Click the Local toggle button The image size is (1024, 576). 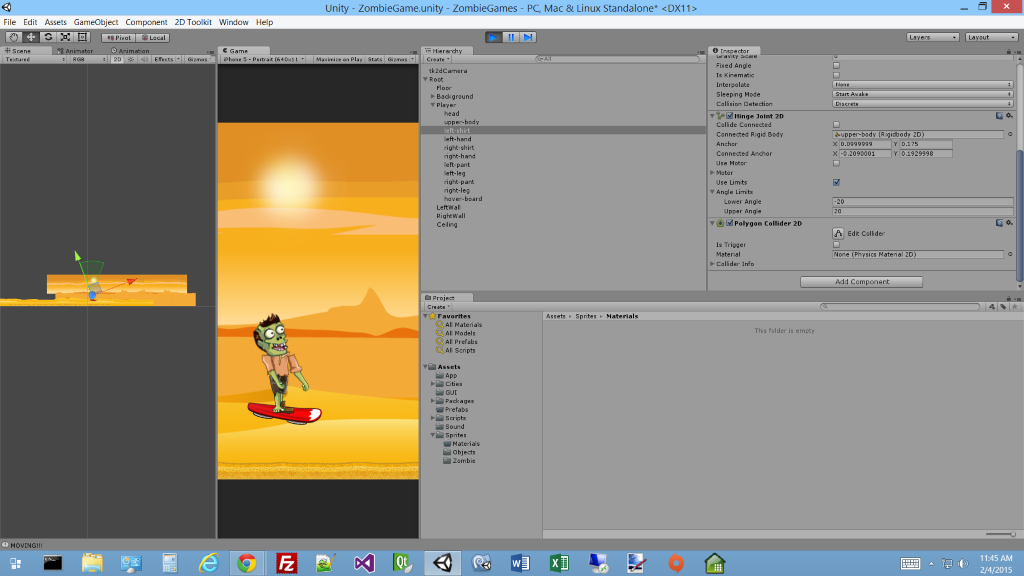point(153,38)
